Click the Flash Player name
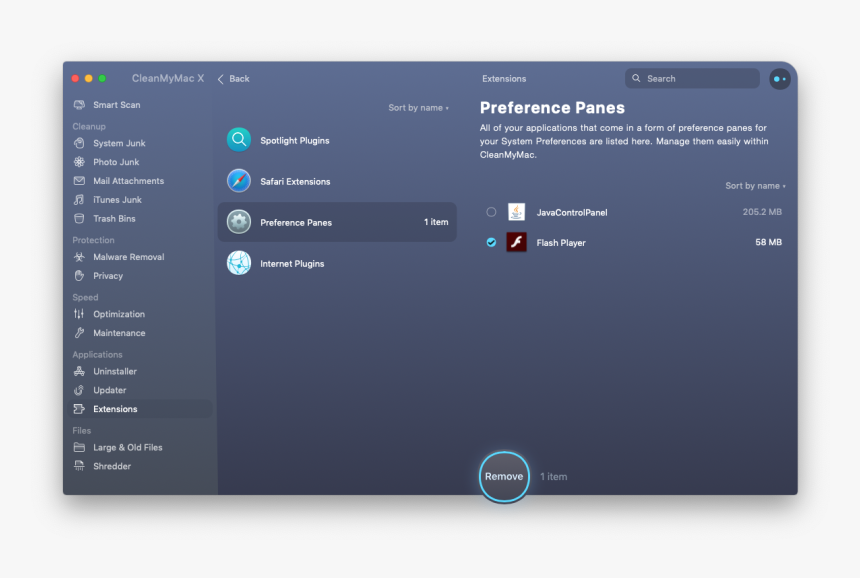 click(x=561, y=242)
